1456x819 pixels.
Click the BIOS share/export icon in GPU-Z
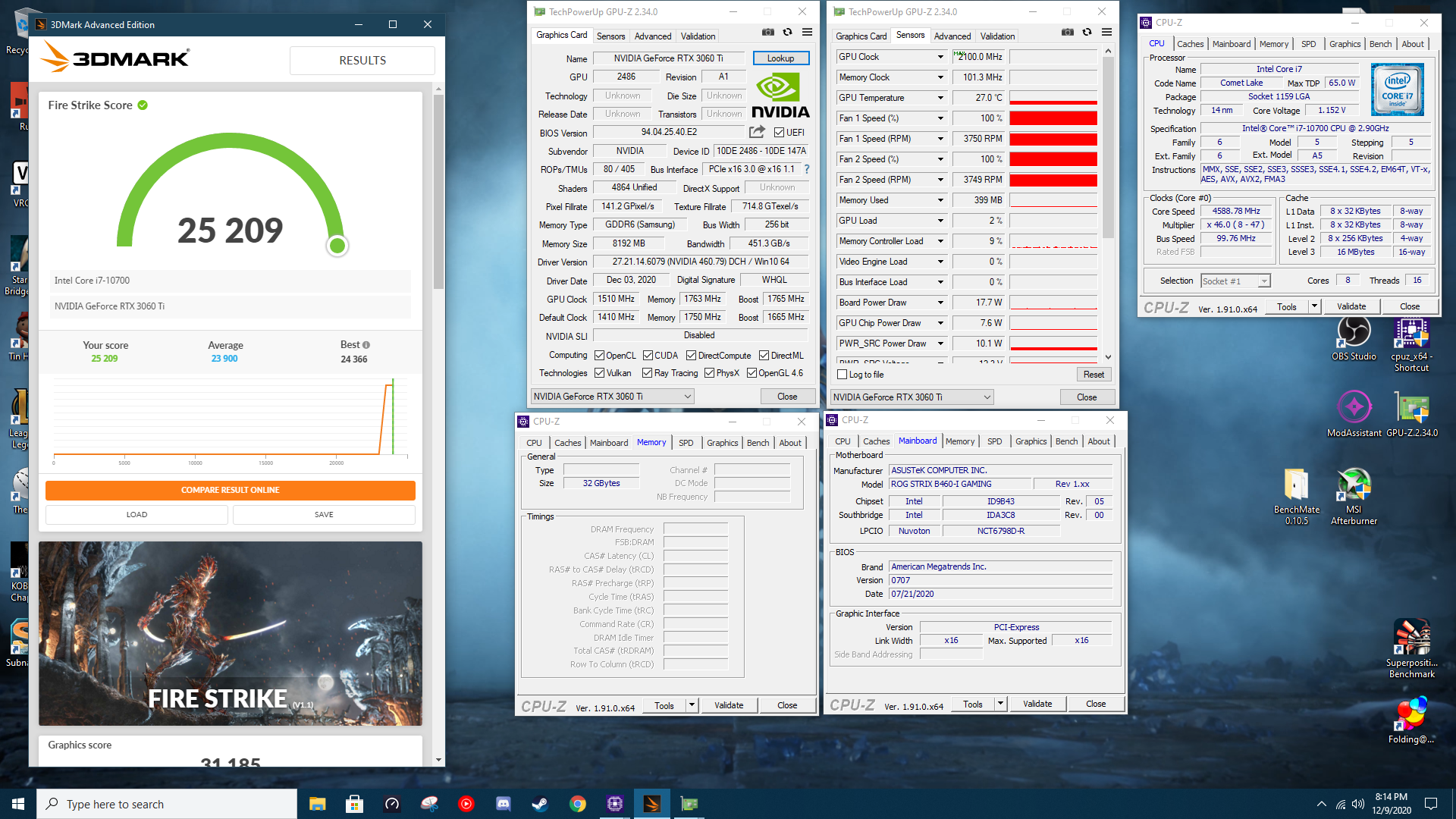pos(757,132)
